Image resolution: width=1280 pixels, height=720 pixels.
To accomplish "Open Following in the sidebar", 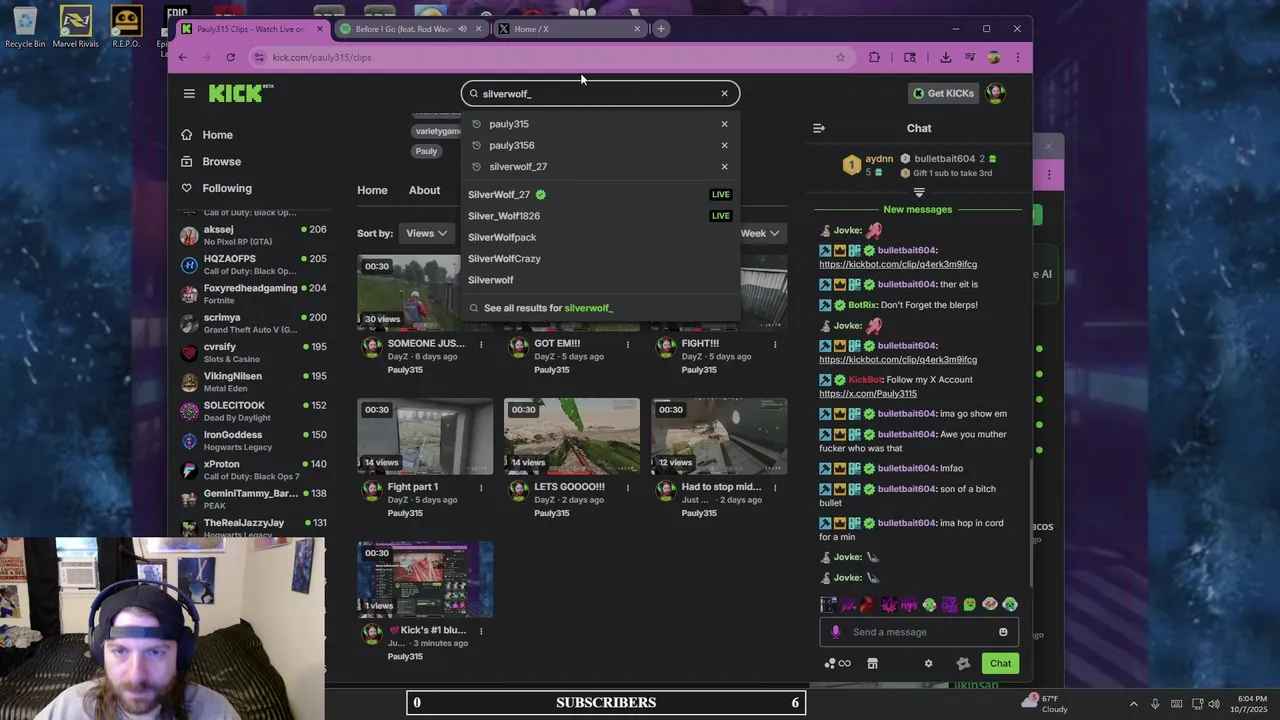I will coord(227,188).
